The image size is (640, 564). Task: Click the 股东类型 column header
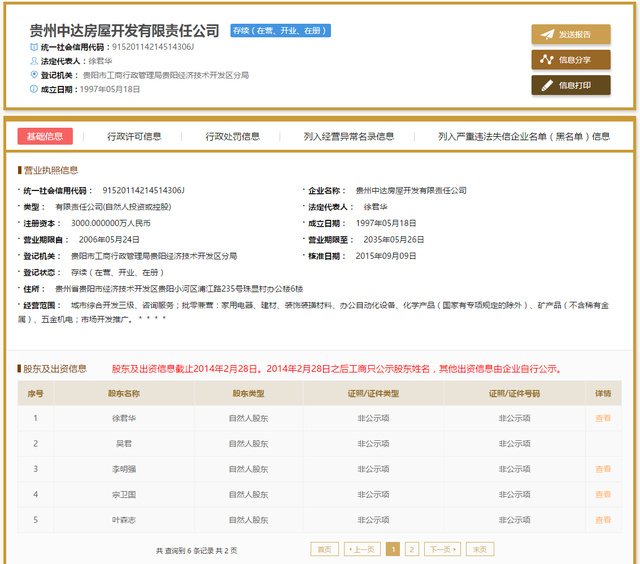[x=248, y=393]
